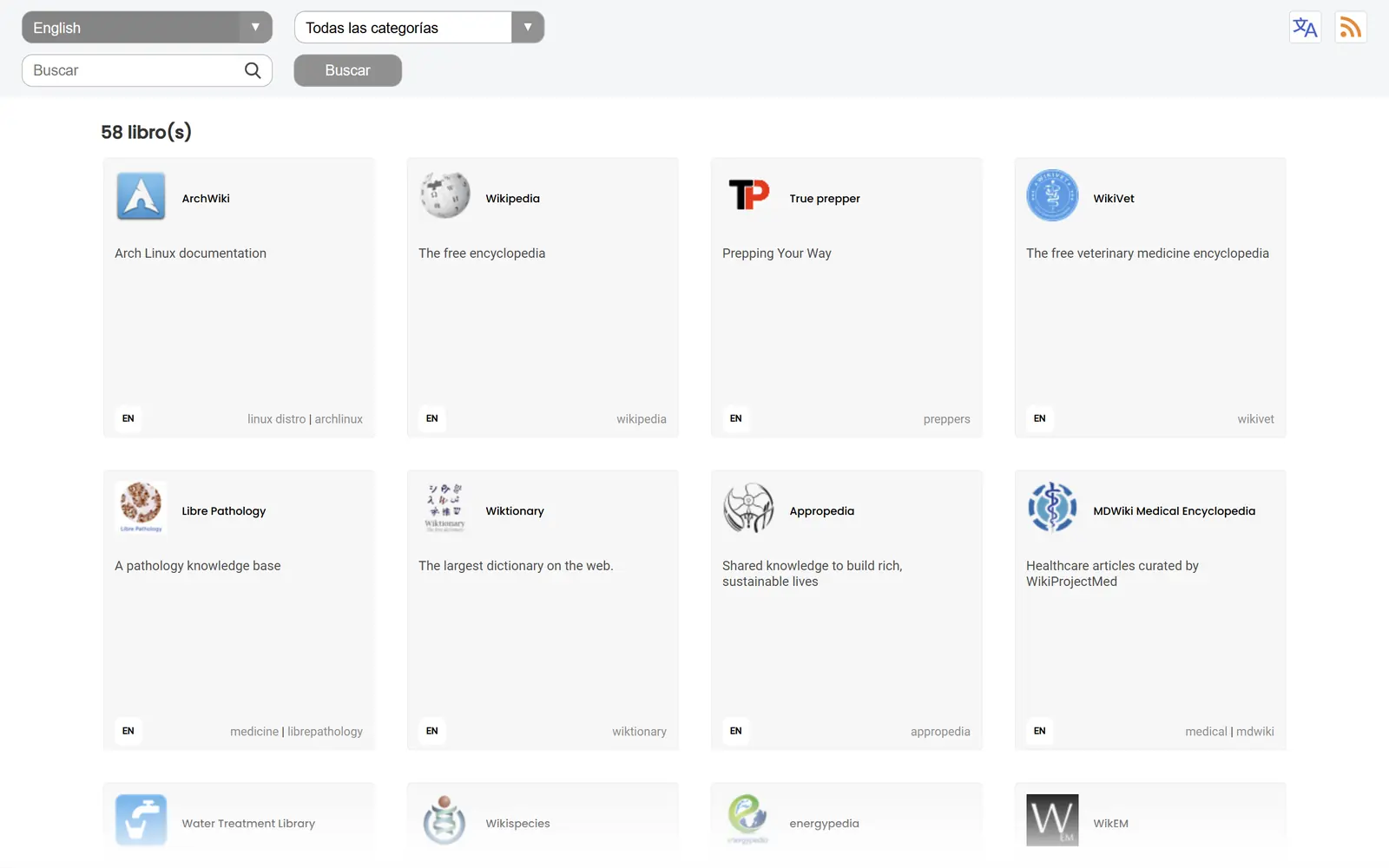Open MDWiki Medical Encyclopedia title
This screenshot has width=1389, height=868.
1175,511
